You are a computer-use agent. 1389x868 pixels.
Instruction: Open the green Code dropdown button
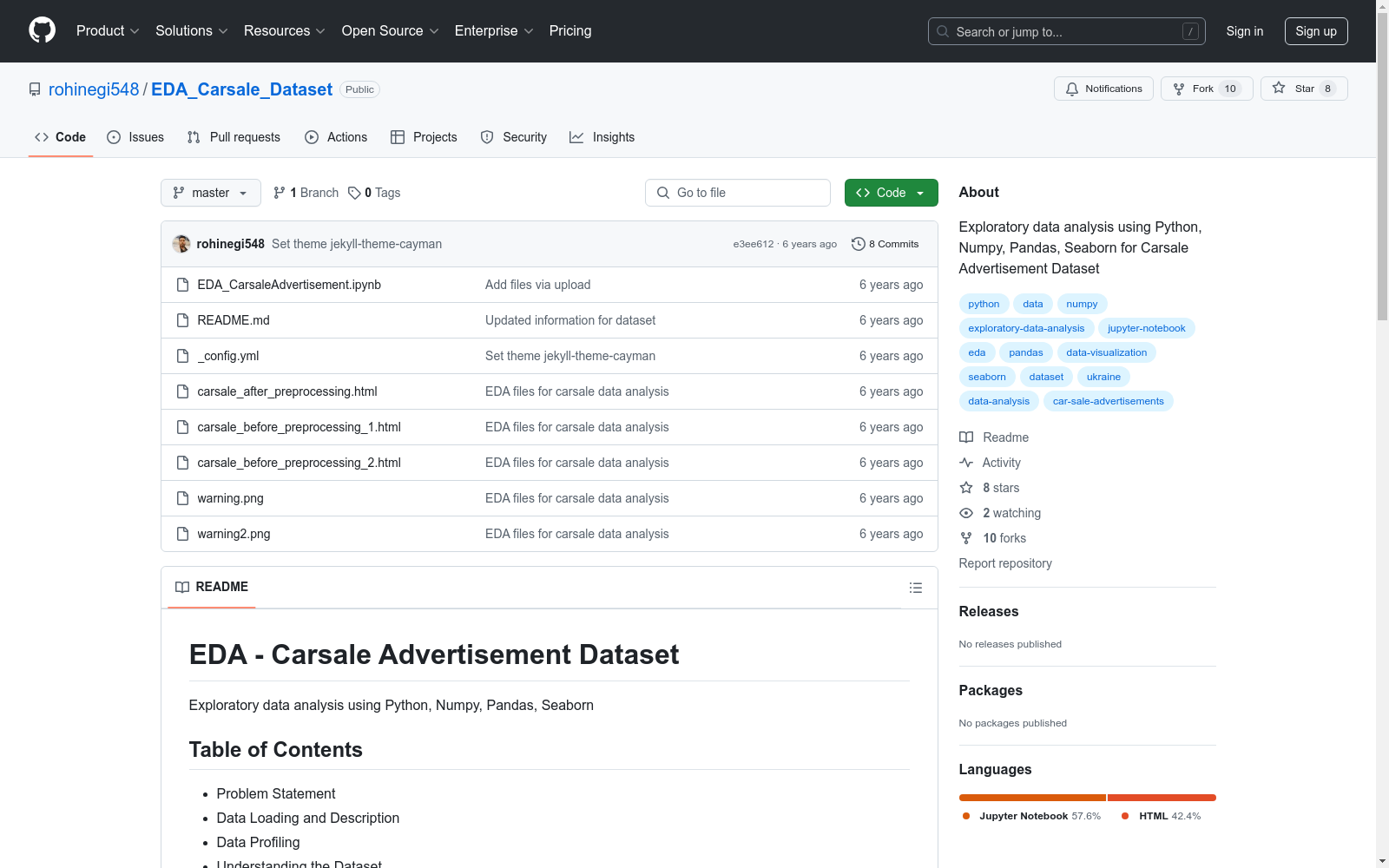[891, 193]
